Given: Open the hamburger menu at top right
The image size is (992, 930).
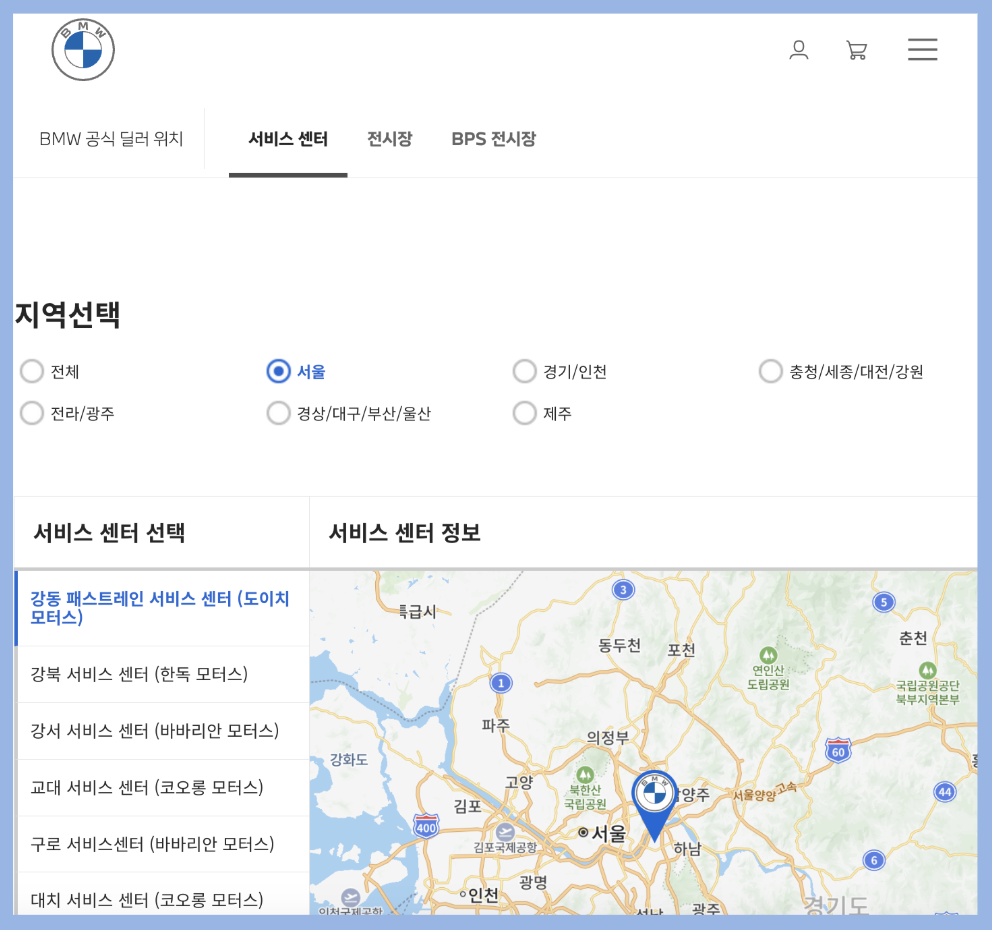Looking at the screenshot, I should pyautogui.click(x=922, y=49).
